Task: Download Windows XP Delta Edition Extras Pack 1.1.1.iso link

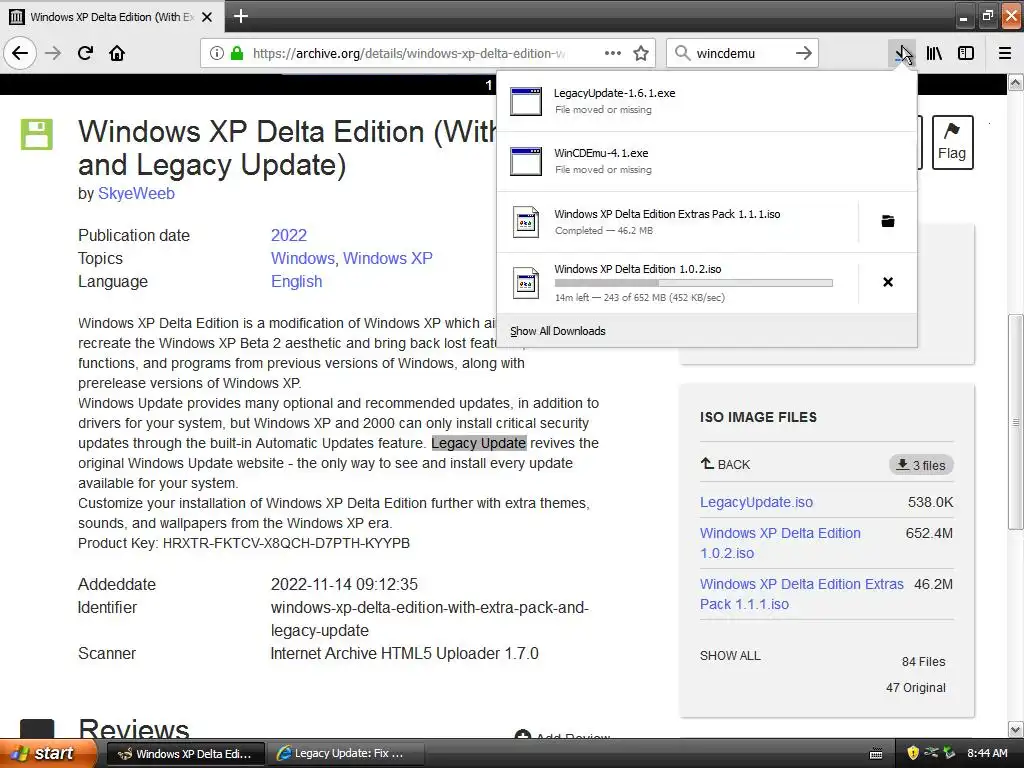Action: [801, 594]
